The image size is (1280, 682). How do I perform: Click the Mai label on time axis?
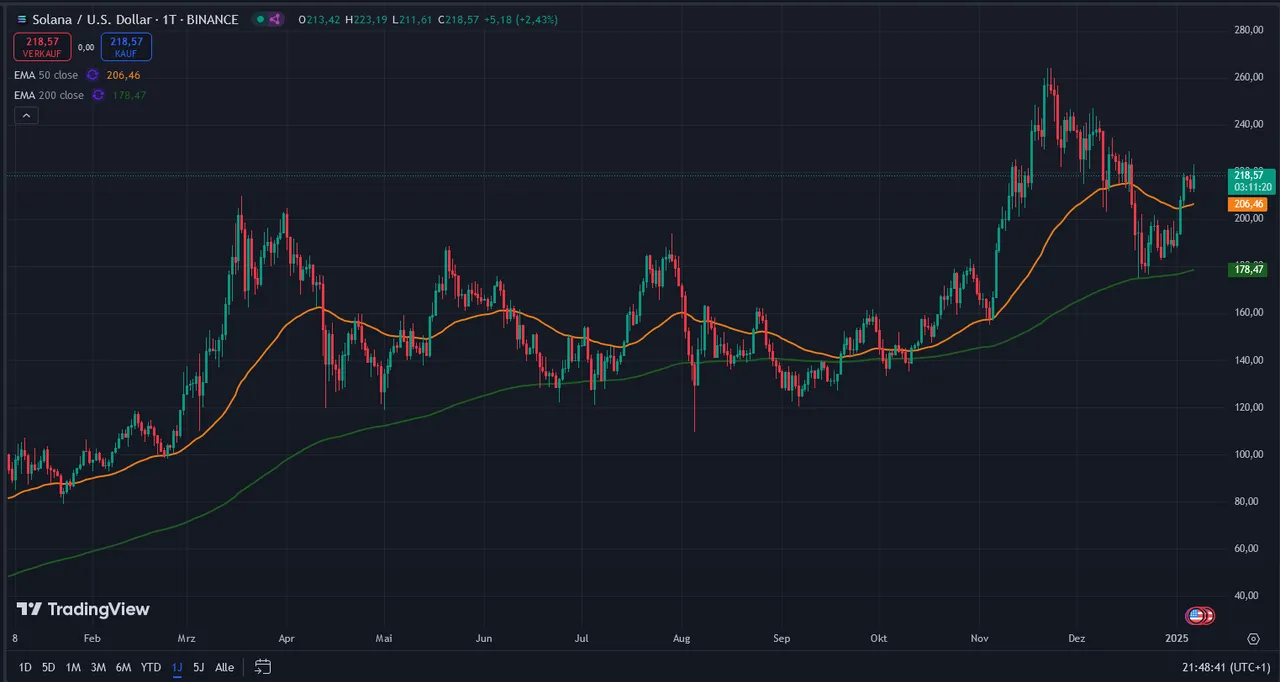tap(386, 638)
